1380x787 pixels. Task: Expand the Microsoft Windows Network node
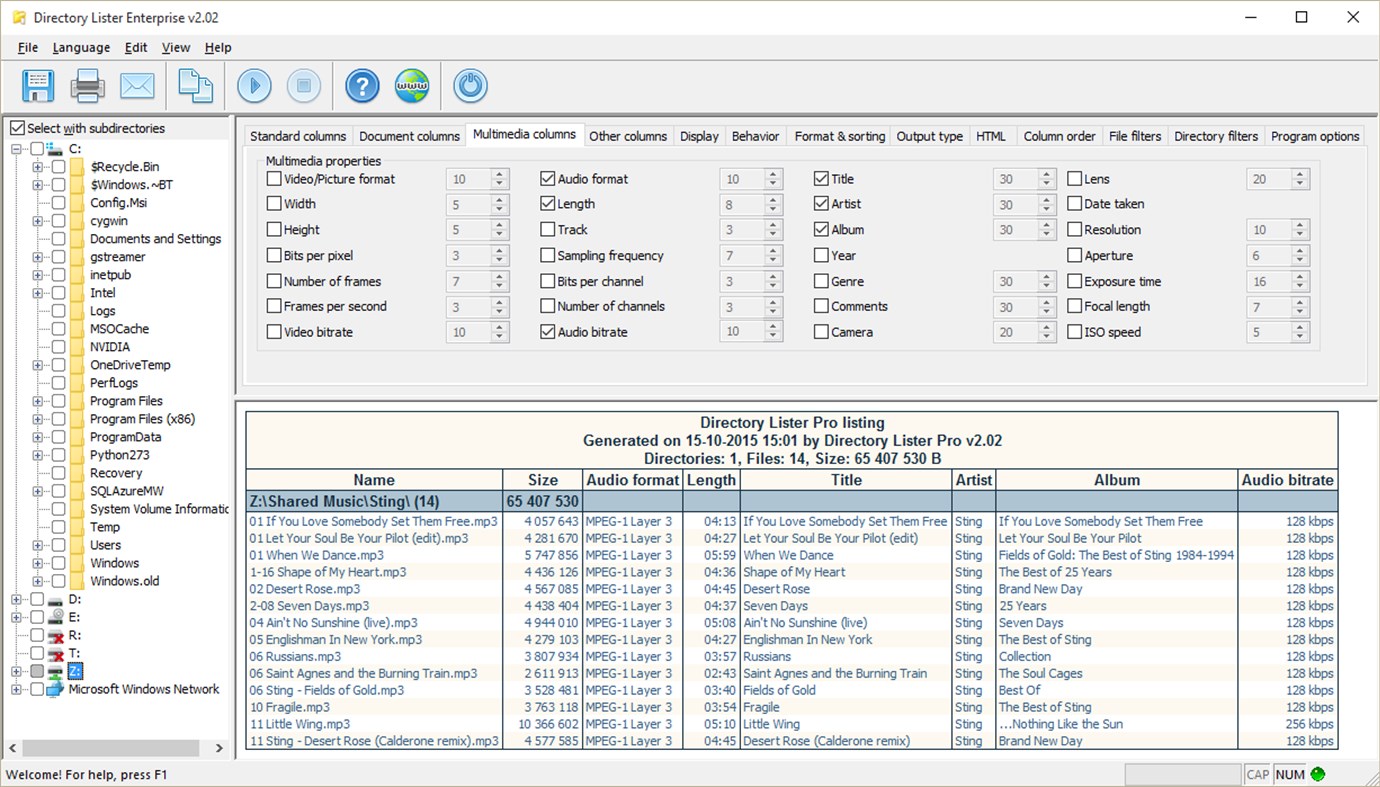tap(16, 689)
